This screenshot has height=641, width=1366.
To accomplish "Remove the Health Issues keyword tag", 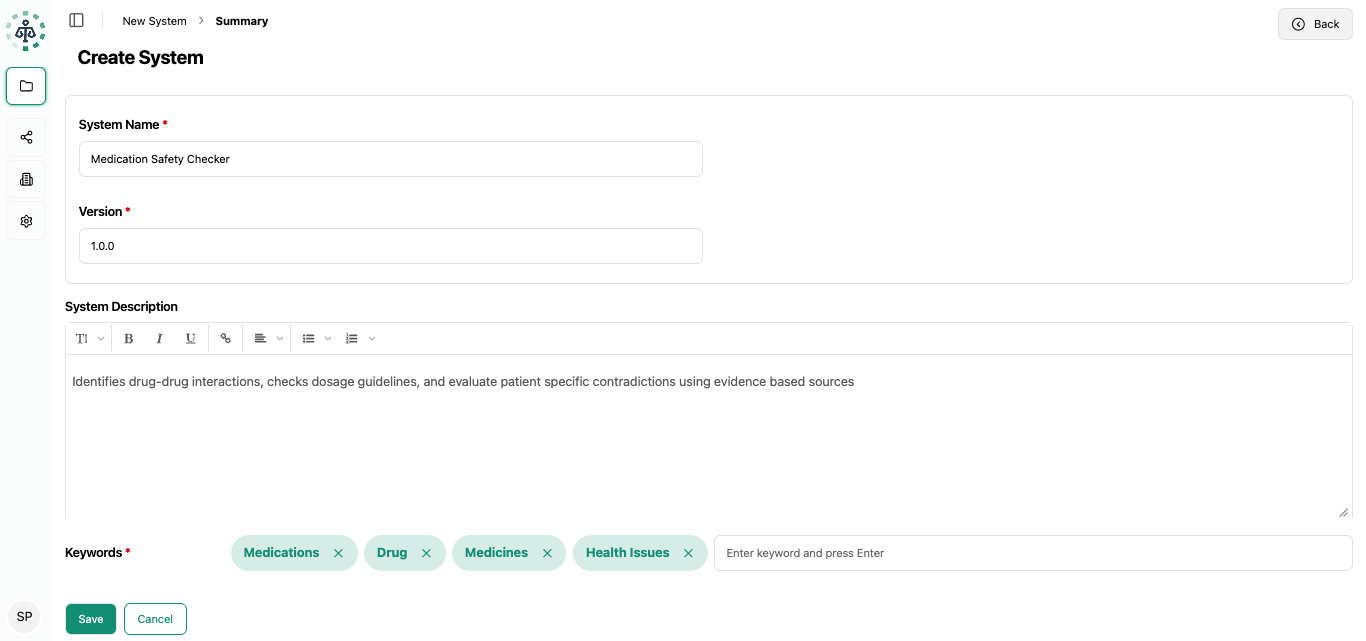I will (x=688, y=553).
